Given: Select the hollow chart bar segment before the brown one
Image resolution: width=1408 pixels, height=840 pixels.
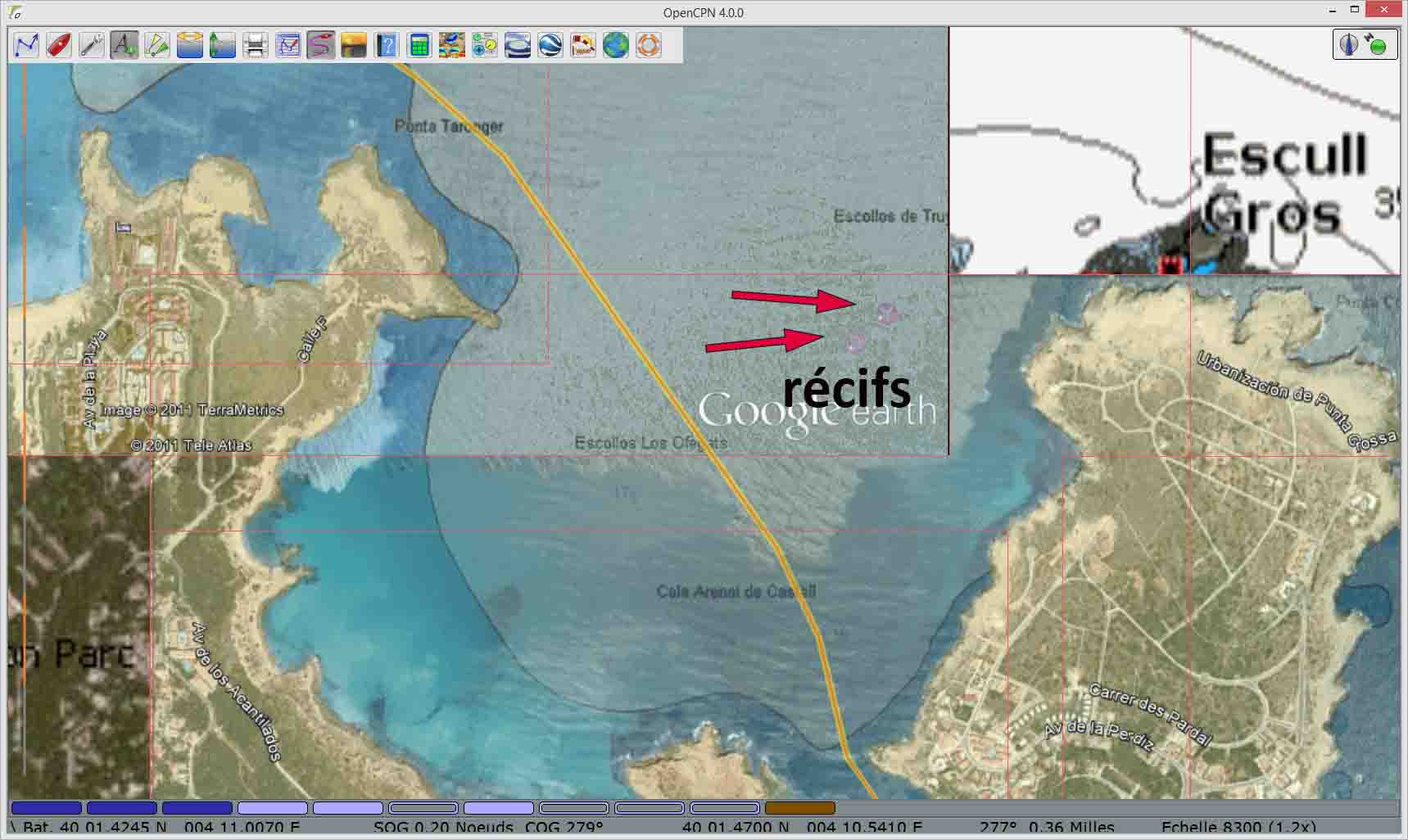Looking at the screenshot, I should point(725,808).
